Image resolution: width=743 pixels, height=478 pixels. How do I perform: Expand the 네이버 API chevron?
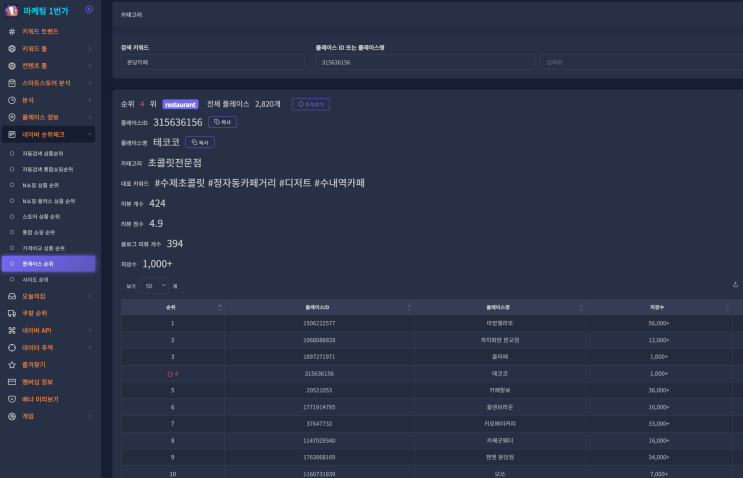tap(90, 330)
